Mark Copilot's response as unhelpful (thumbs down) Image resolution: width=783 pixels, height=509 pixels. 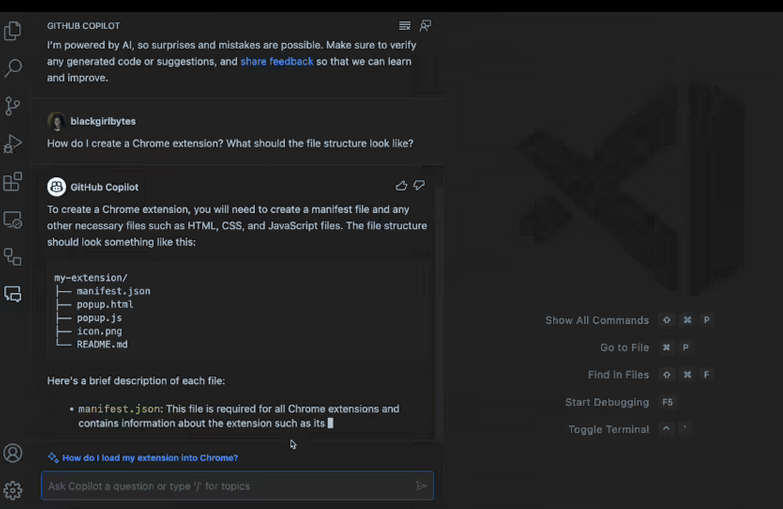419,186
